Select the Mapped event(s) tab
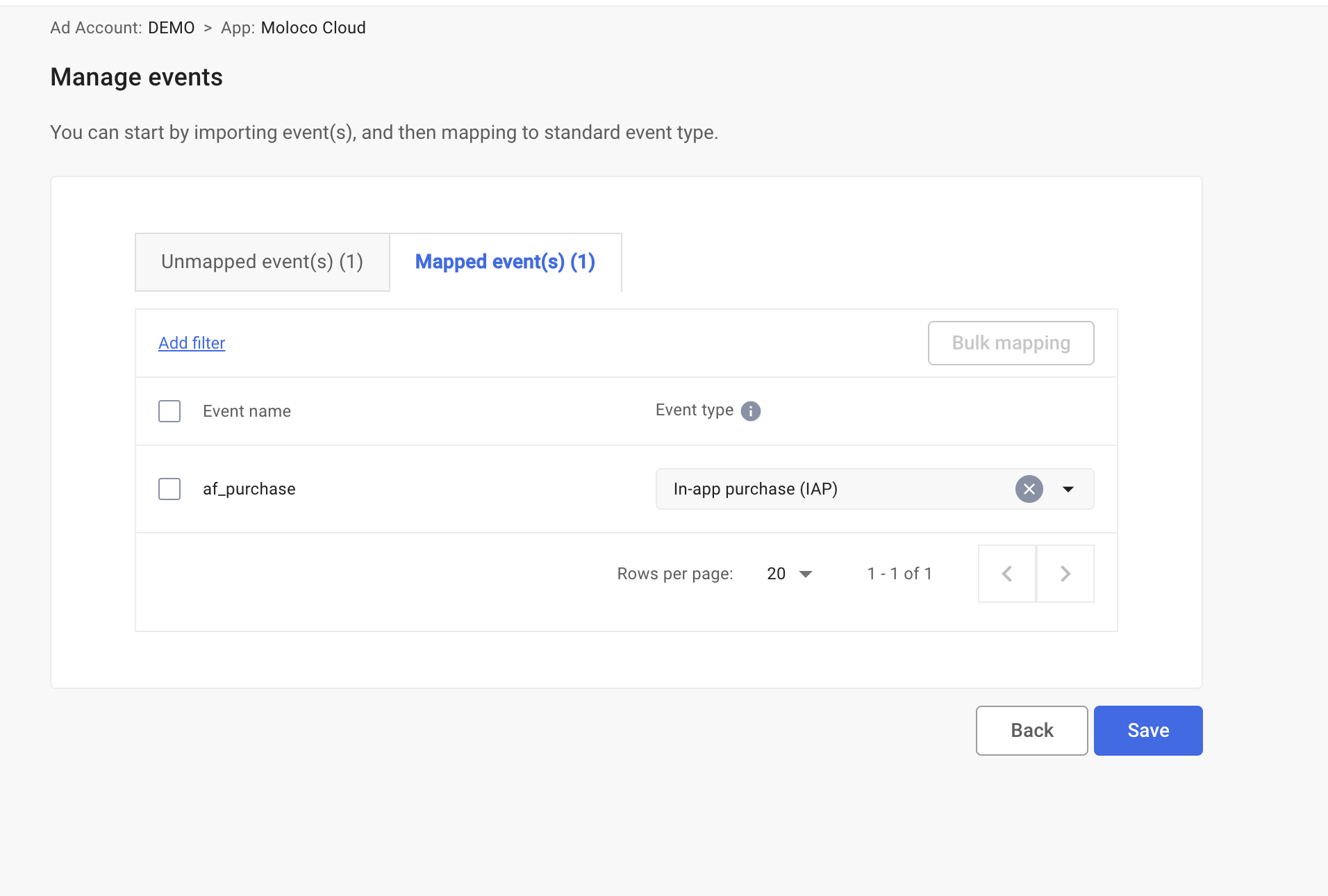1328x896 pixels. click(505, 262)
